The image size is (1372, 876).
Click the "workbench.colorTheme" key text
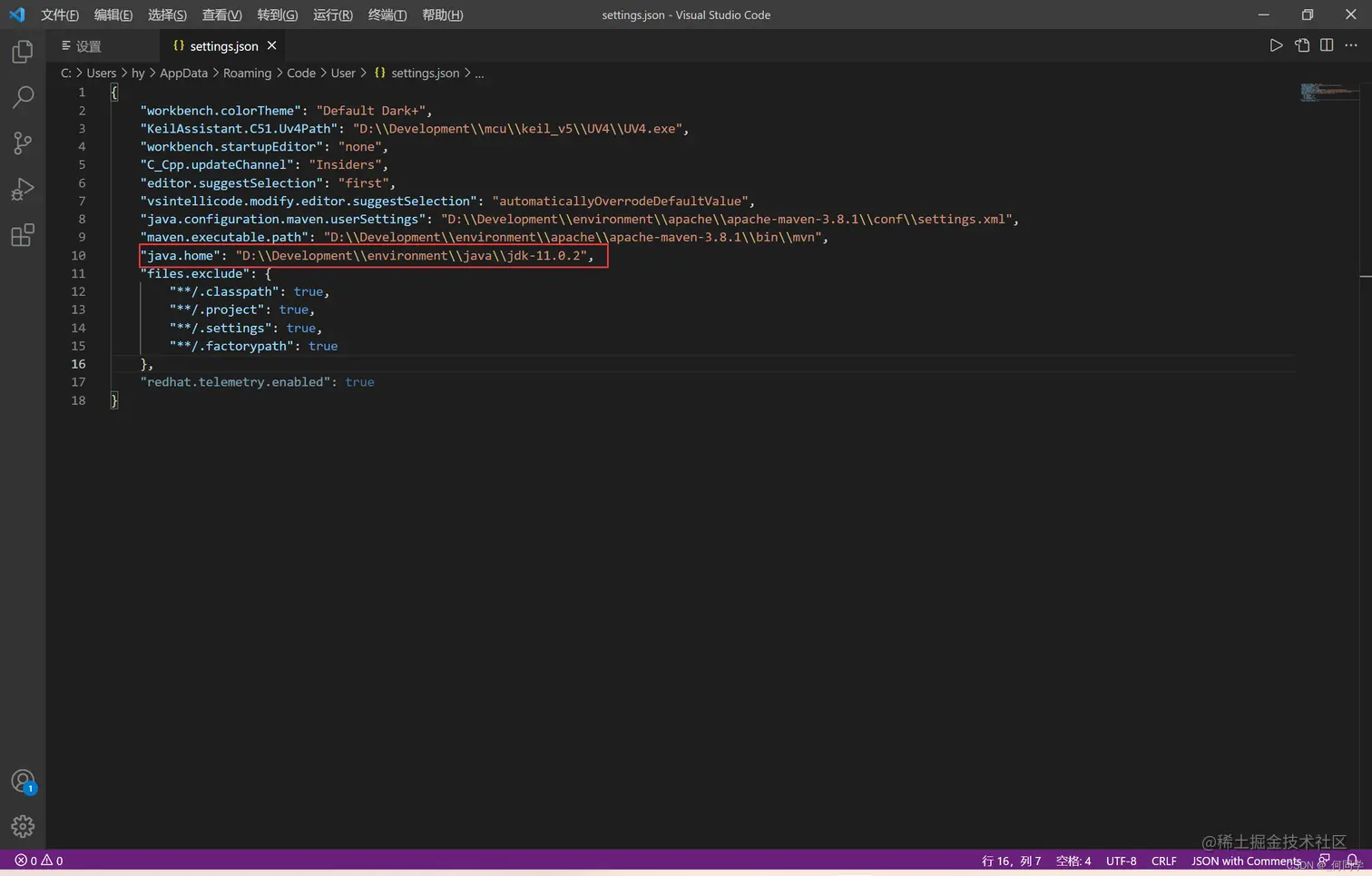click(x=220, y=111)
